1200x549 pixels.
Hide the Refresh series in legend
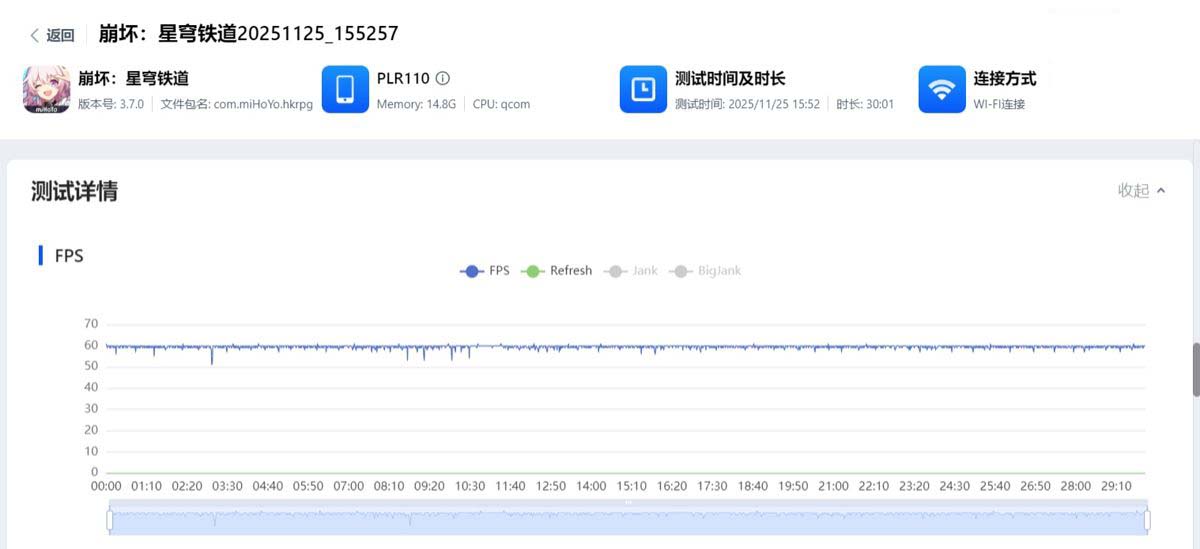[559, 271]
